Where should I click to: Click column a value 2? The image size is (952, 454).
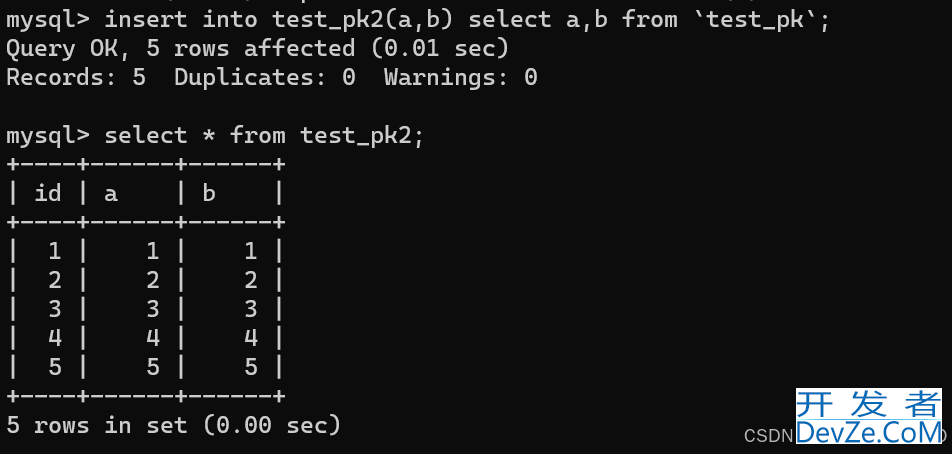[153, 280]
